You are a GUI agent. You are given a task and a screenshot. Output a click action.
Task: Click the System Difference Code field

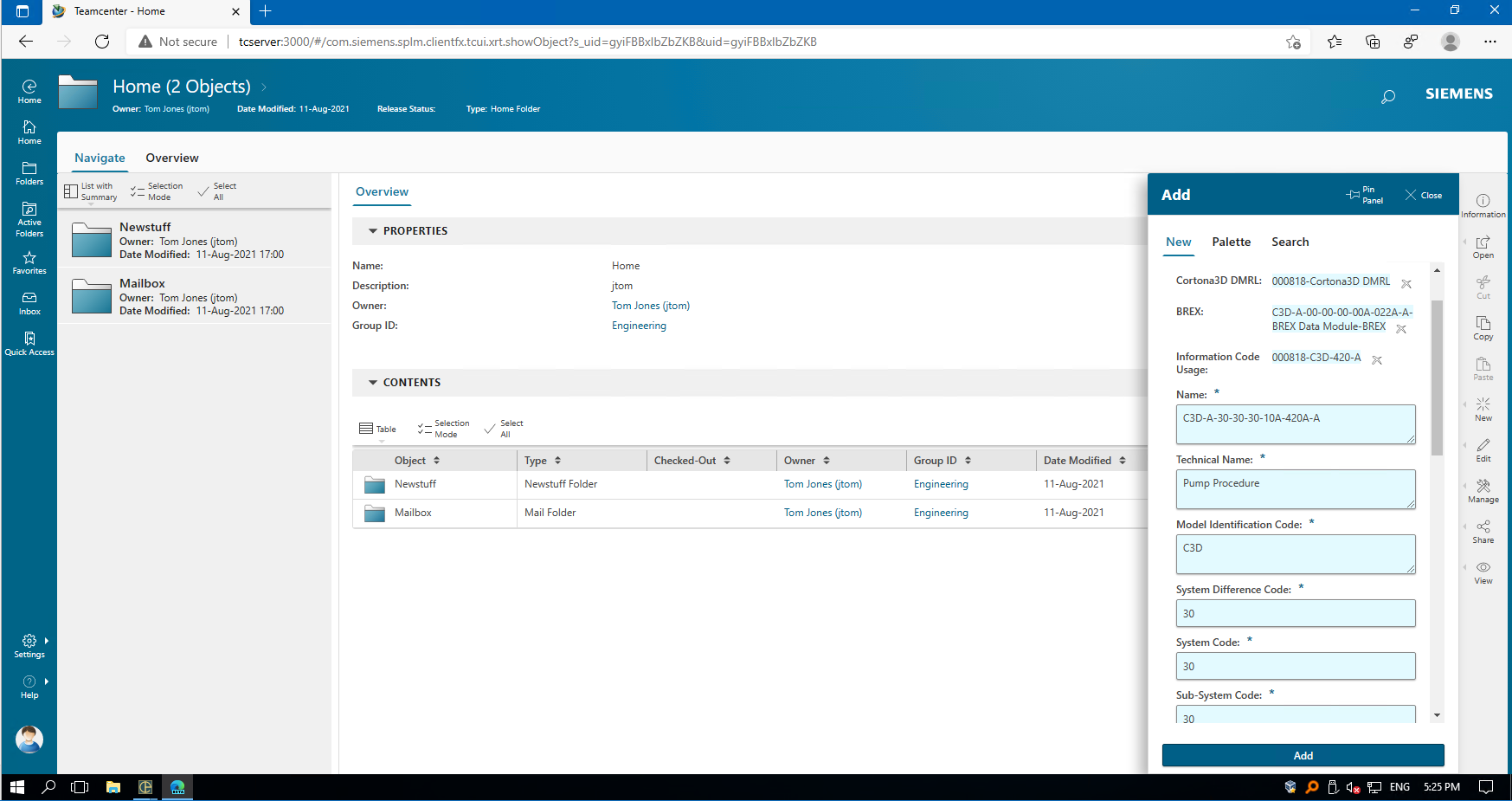[x=1296, y=613]
